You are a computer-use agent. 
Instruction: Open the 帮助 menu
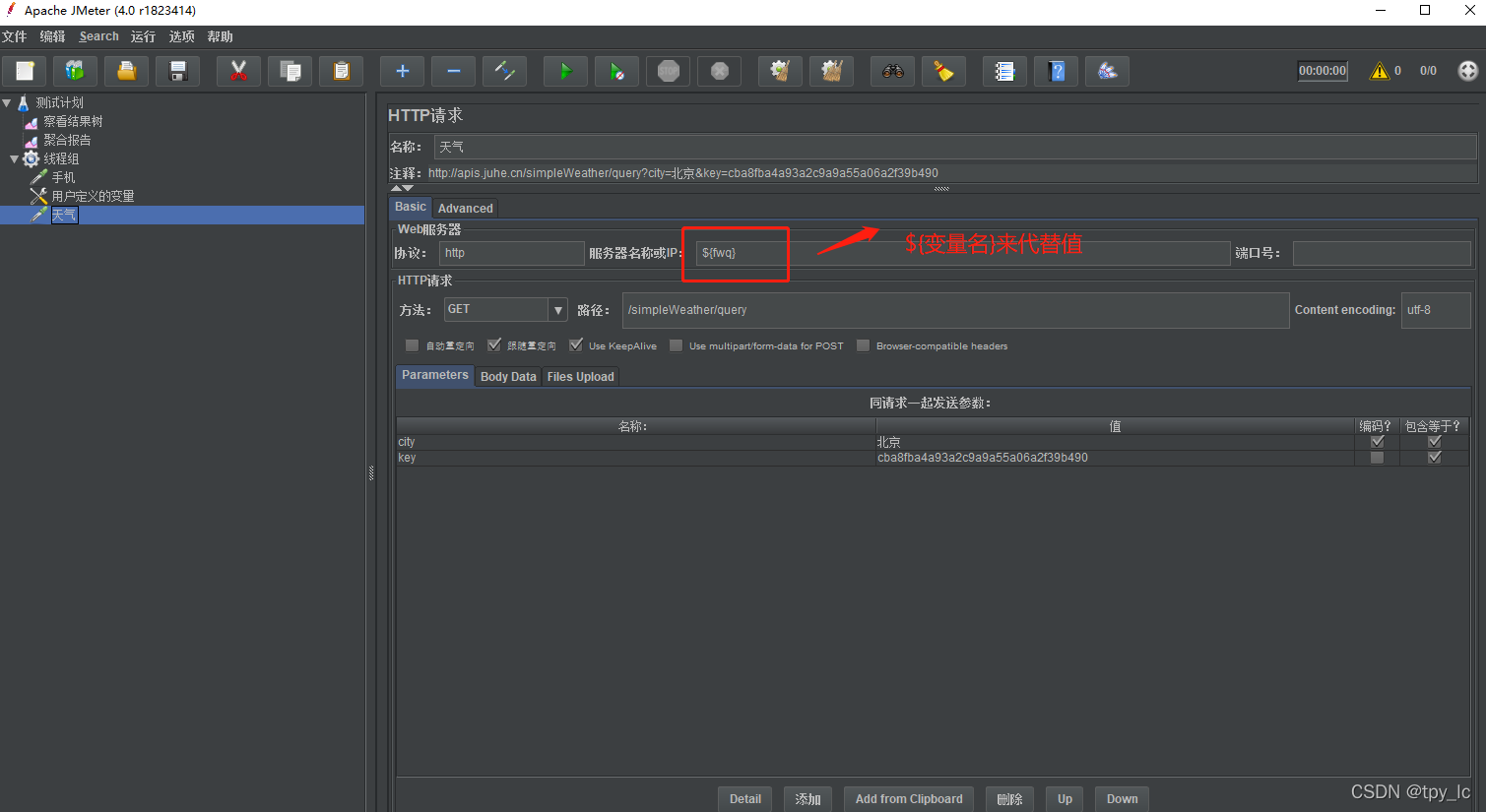pyautogui.click(x=220, y=36)
